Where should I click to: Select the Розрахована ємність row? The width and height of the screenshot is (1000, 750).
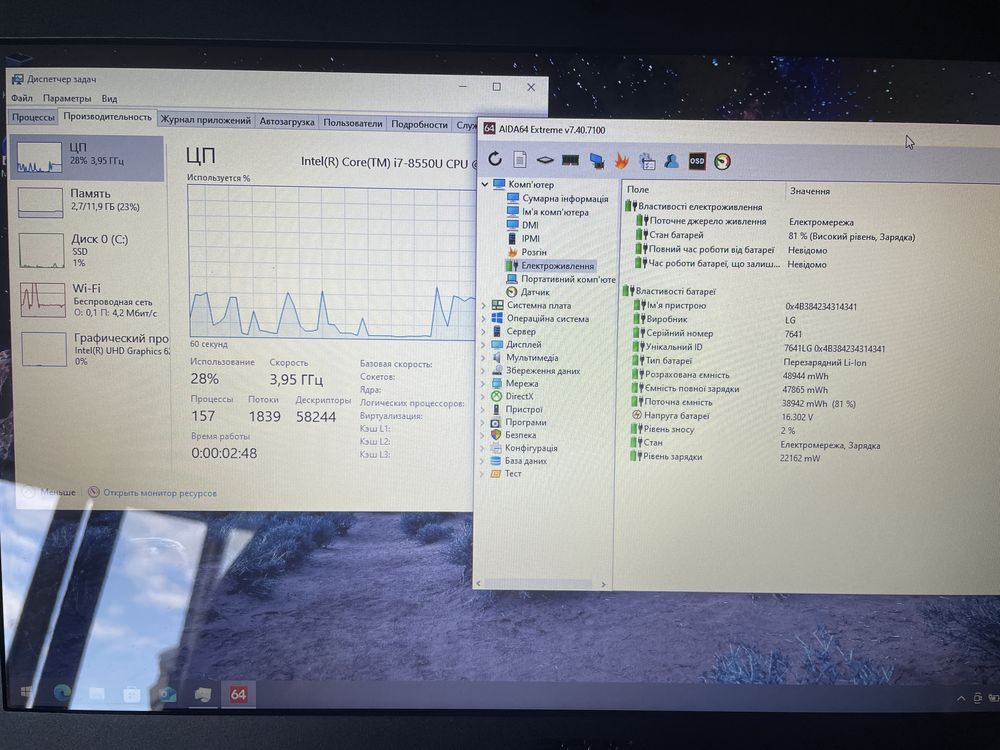(x=730, y=375)
